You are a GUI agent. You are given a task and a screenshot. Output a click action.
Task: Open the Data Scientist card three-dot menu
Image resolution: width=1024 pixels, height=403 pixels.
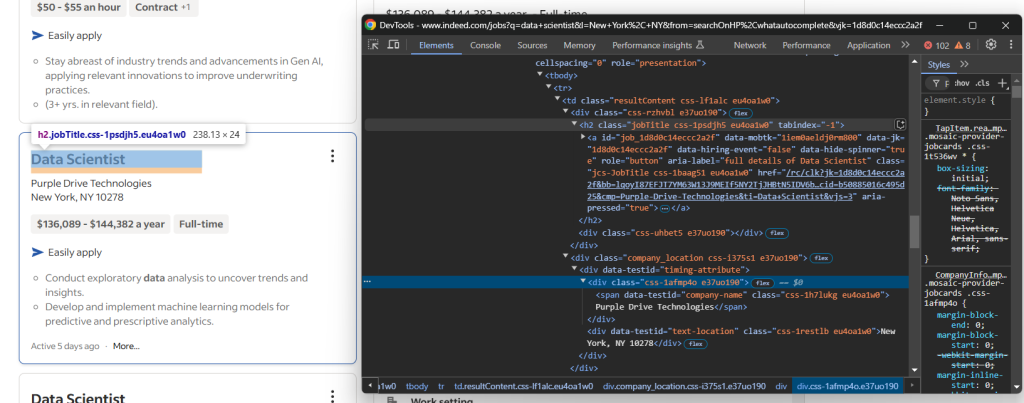point(332,156)
